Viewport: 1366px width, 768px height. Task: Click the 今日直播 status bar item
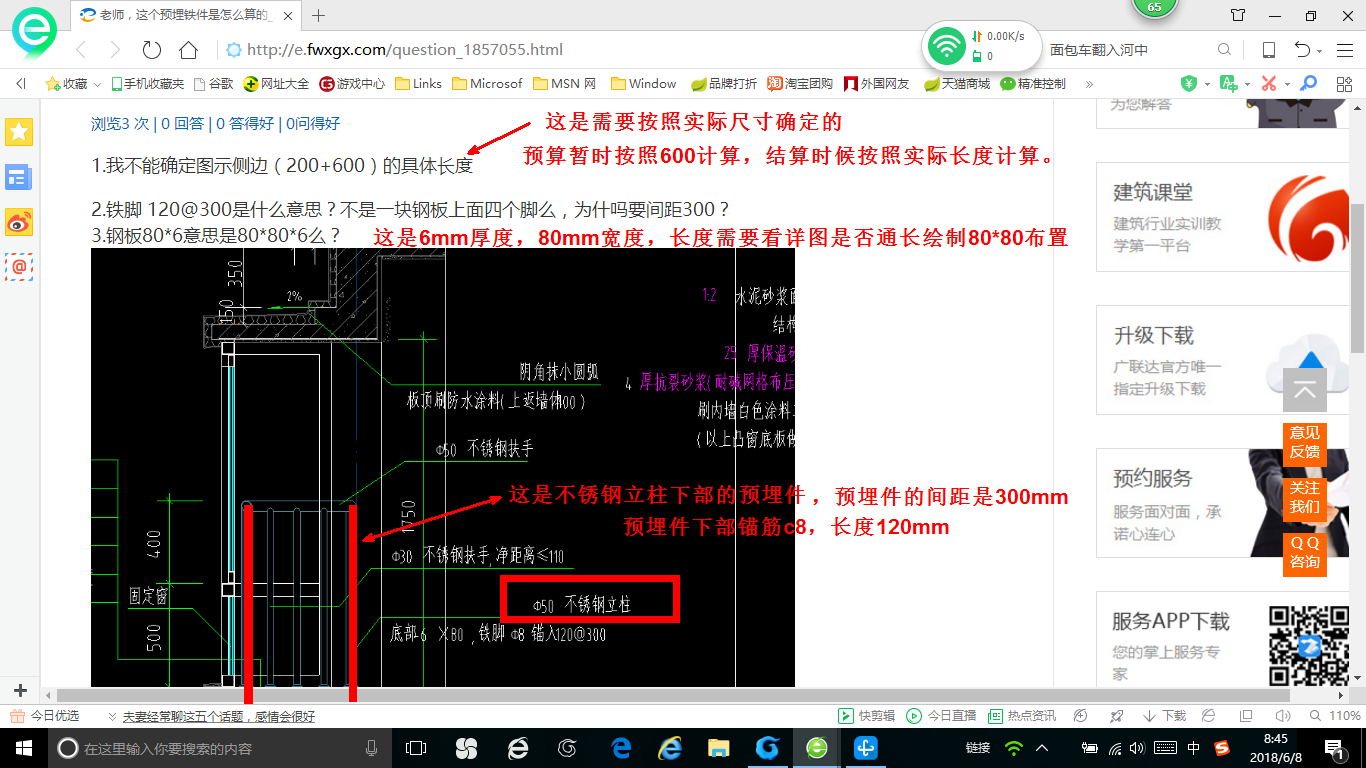[x=941, y=716]
